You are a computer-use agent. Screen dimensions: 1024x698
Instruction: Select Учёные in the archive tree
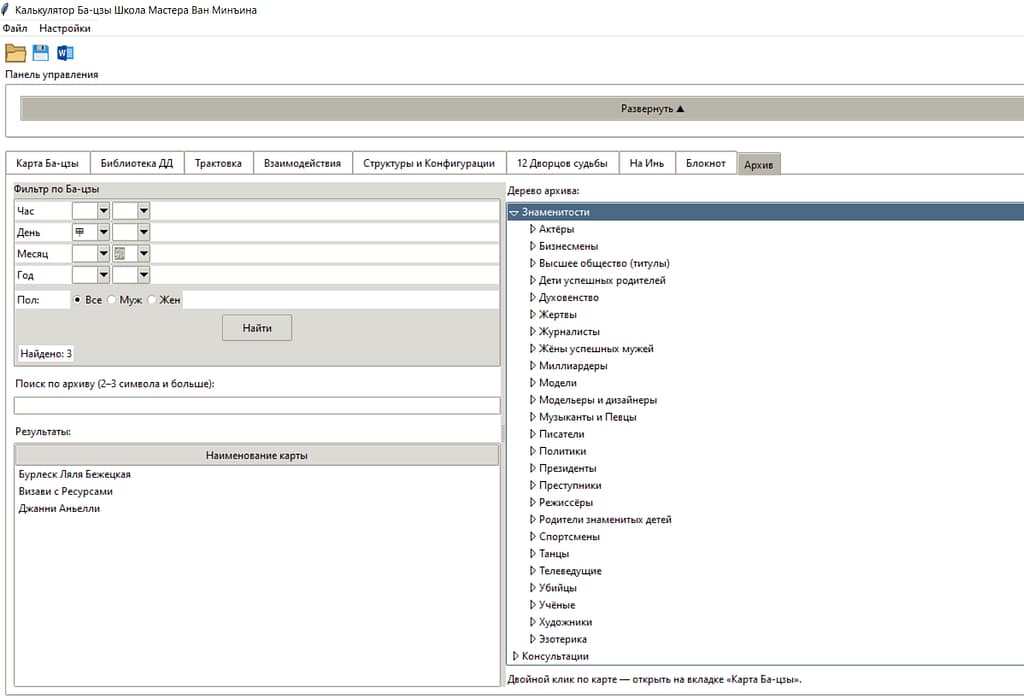pos(557,605)
